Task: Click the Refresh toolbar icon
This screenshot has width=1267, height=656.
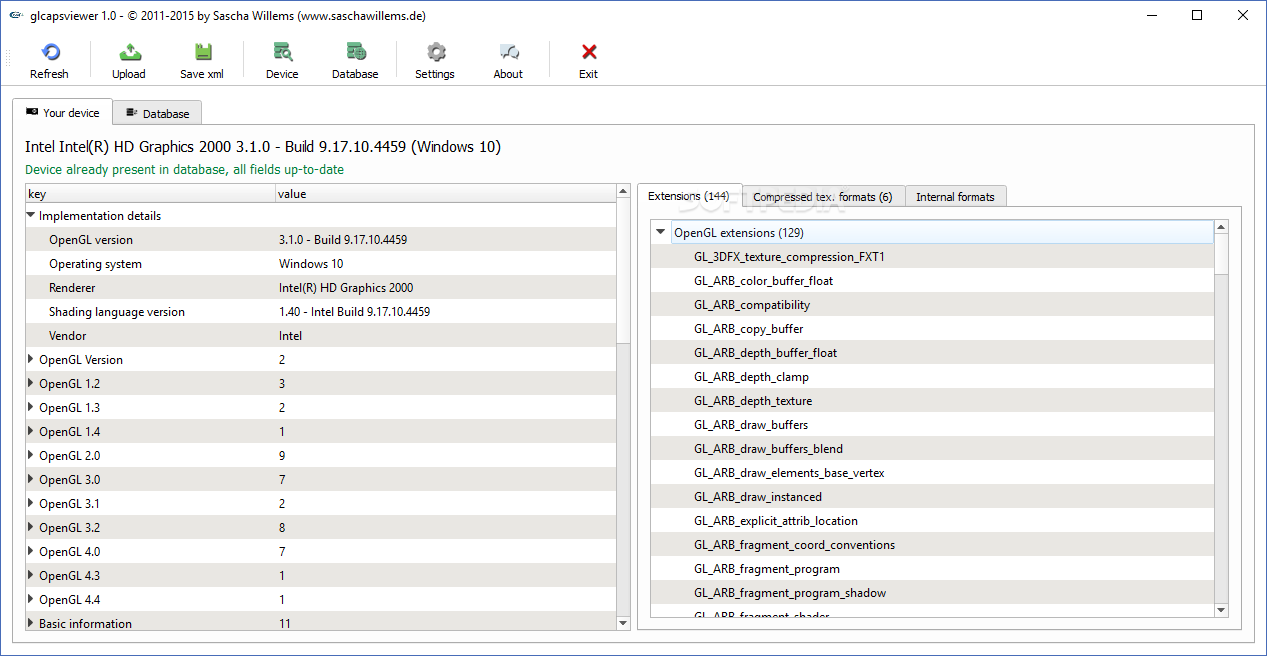Action: coord(49,52)
